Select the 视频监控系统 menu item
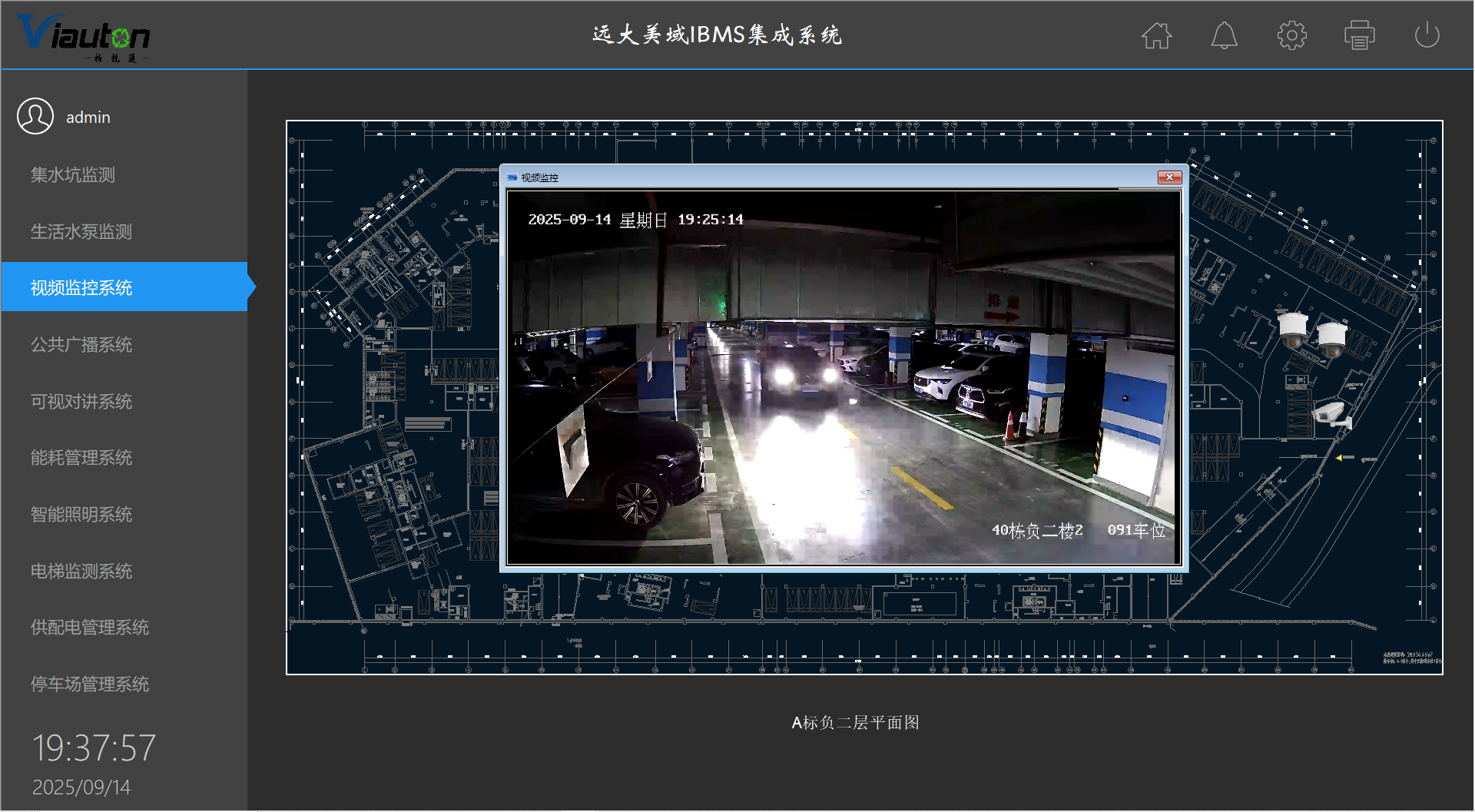Image resolution: width=1475 pixels, height=812 pixels. point(81,287)
